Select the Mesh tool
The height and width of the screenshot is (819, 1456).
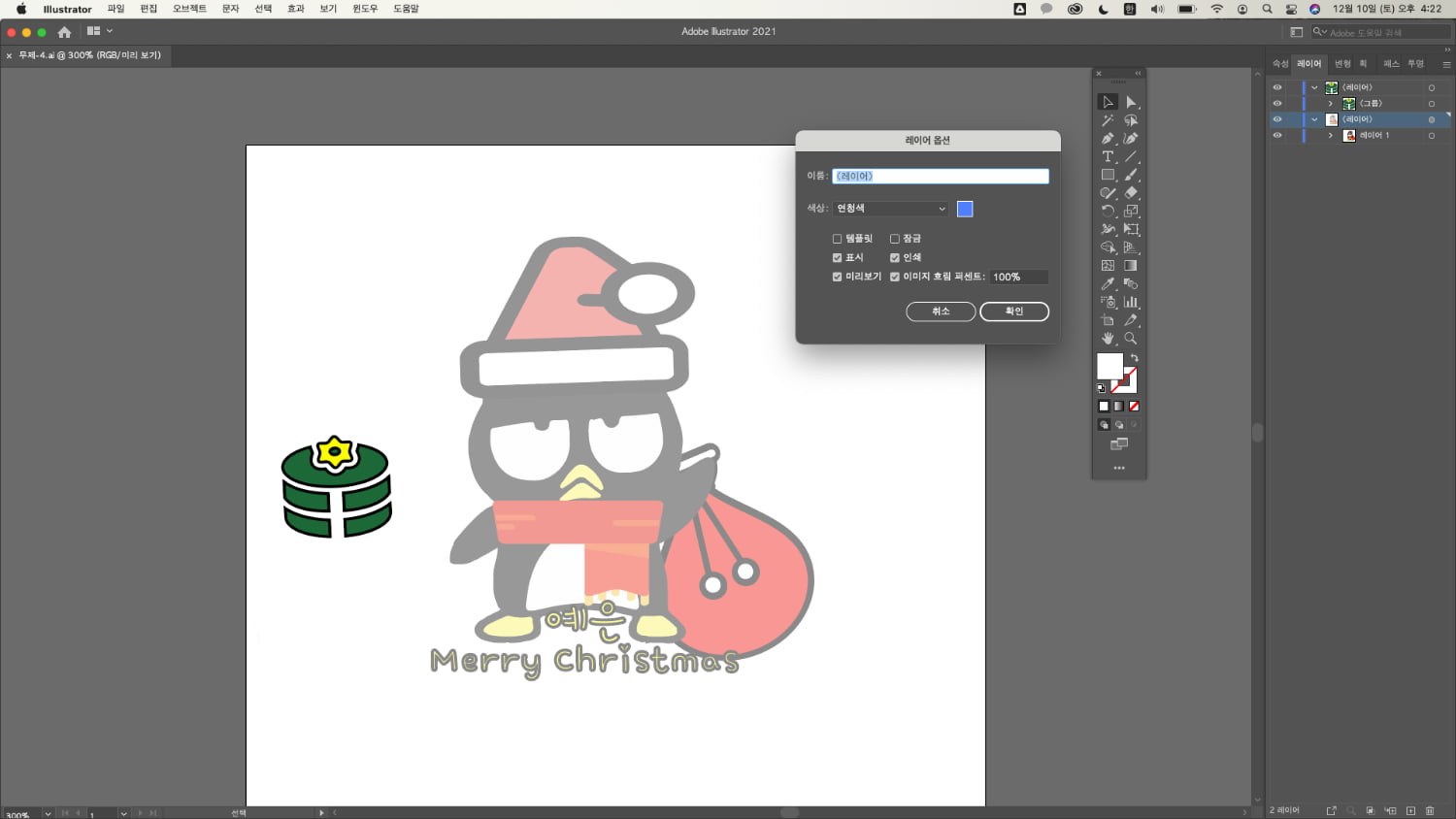(x=1108, y=265)
